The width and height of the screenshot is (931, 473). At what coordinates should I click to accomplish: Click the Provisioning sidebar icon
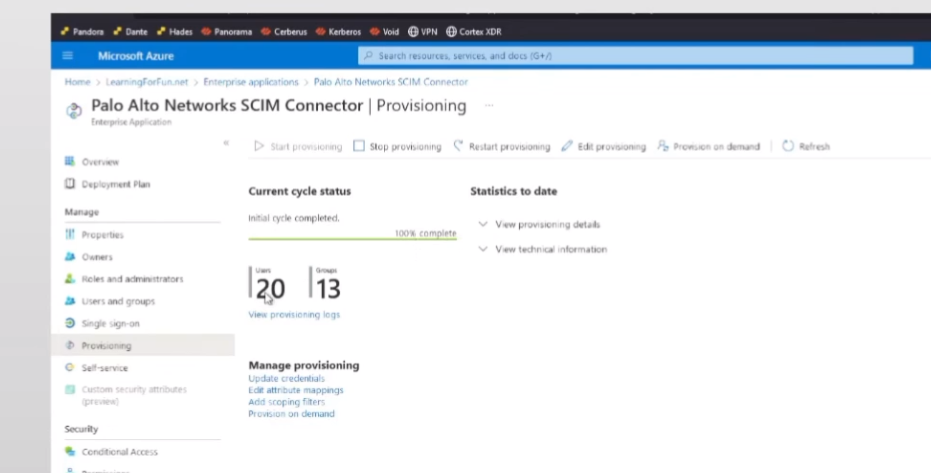(70, 345)
